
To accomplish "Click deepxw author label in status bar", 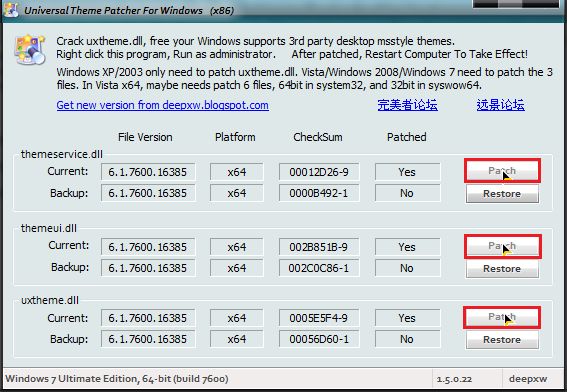I will click(528, 379).
